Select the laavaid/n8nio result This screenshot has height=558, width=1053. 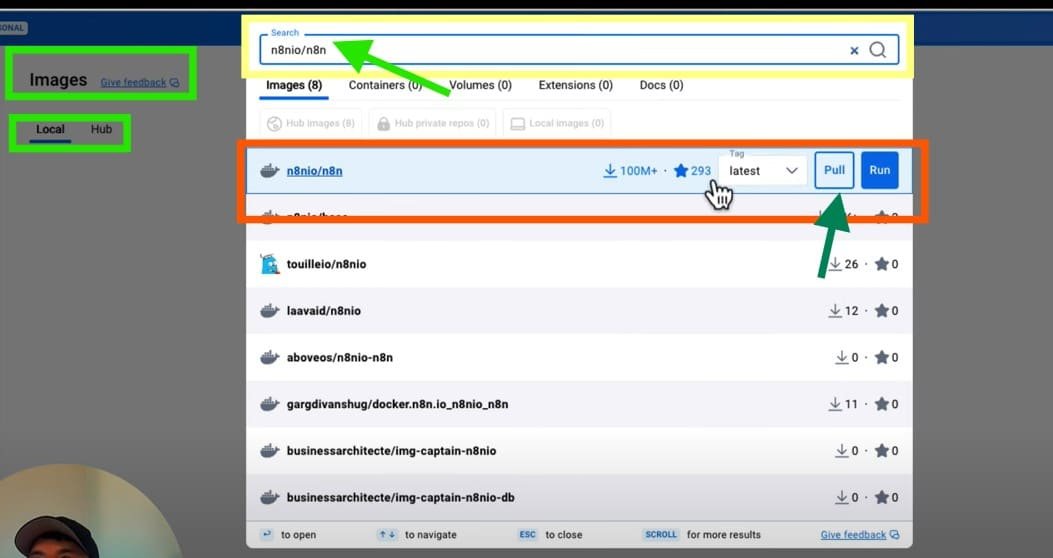pyautogui.click(x=579, y=311)
